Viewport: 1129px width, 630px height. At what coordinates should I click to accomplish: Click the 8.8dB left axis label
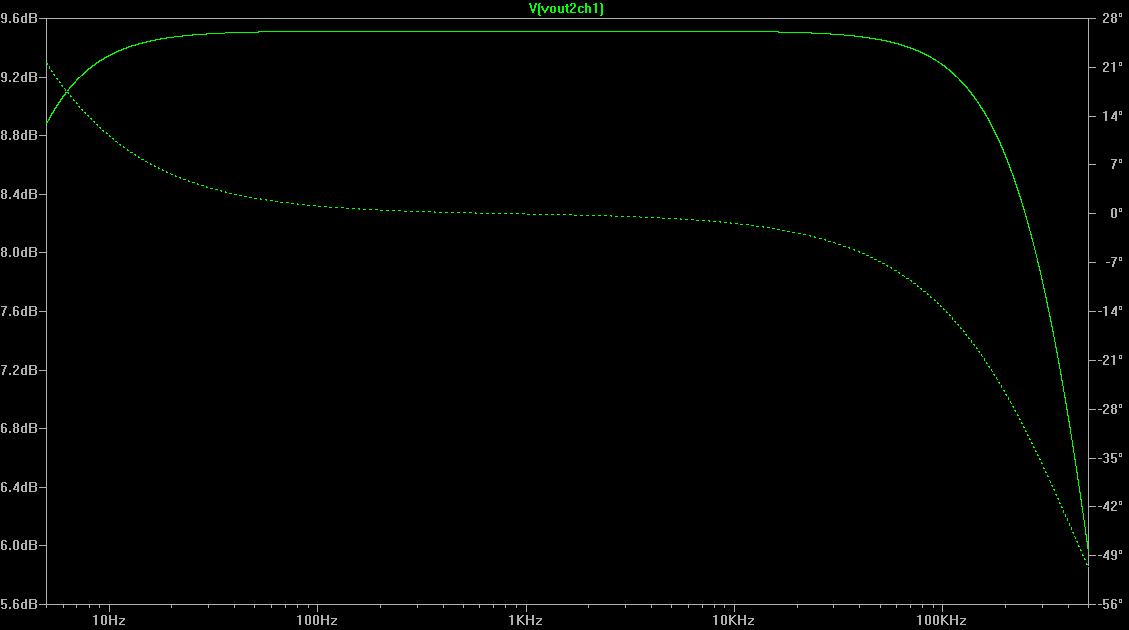coord(19,135)
